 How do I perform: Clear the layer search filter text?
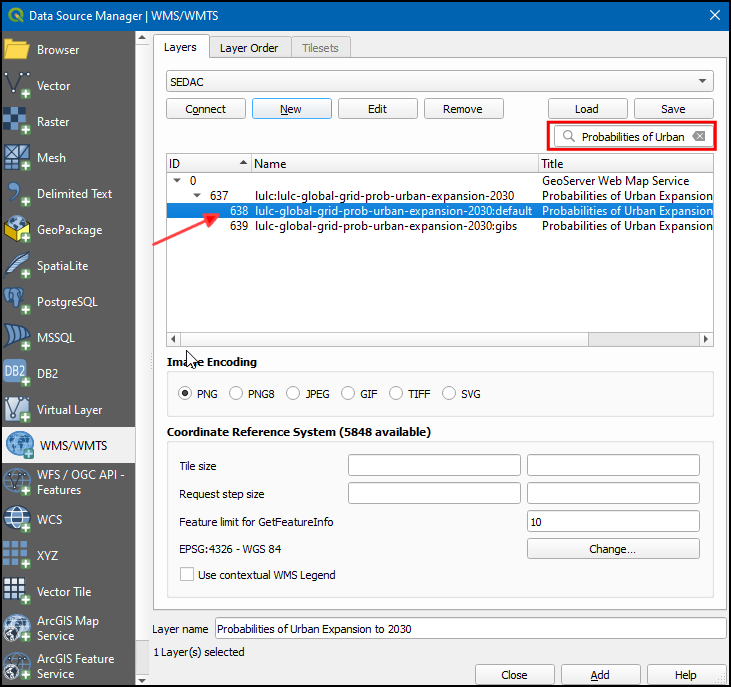700,137
